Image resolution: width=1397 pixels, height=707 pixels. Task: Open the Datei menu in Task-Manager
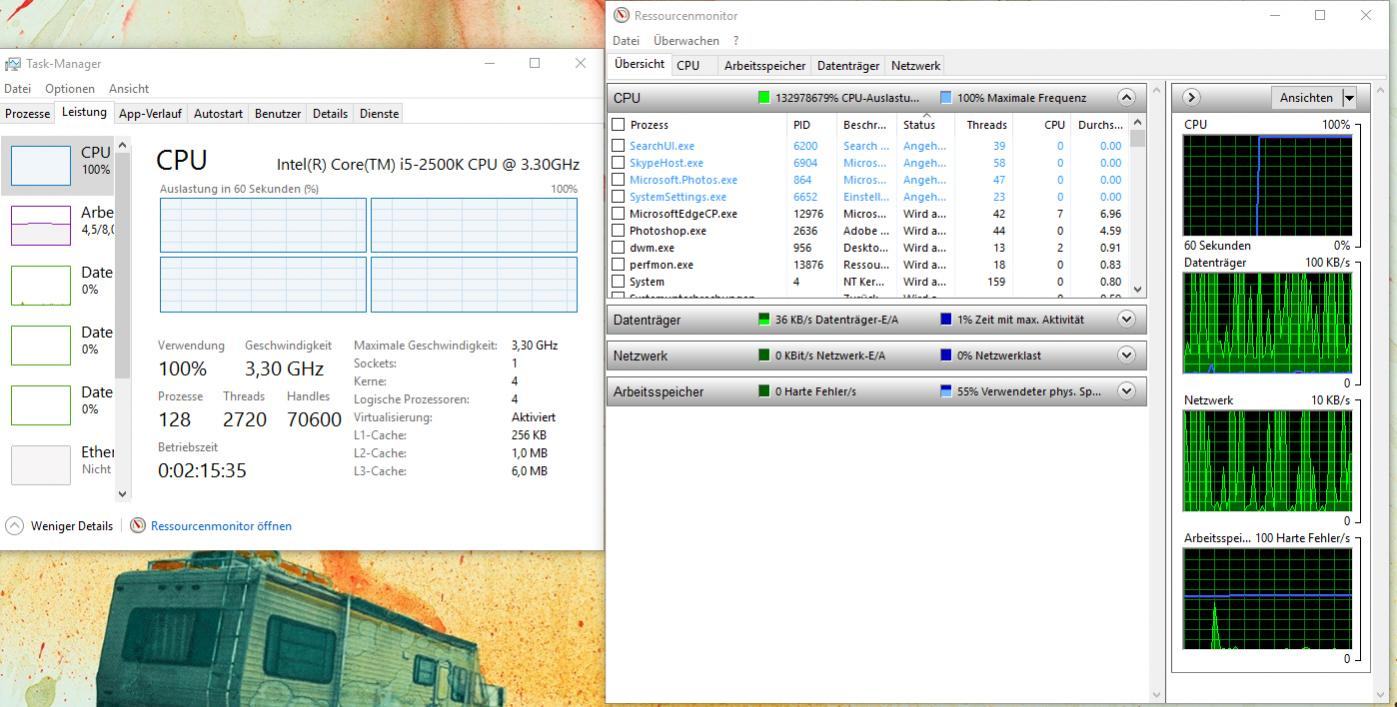pyautogui.click(x=18, y=89)
